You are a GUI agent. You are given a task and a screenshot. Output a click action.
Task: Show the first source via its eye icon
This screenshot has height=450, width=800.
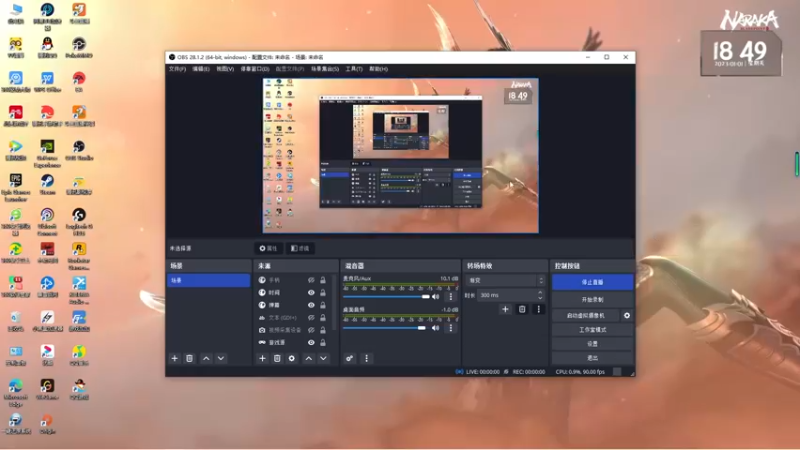pos(311,280)
